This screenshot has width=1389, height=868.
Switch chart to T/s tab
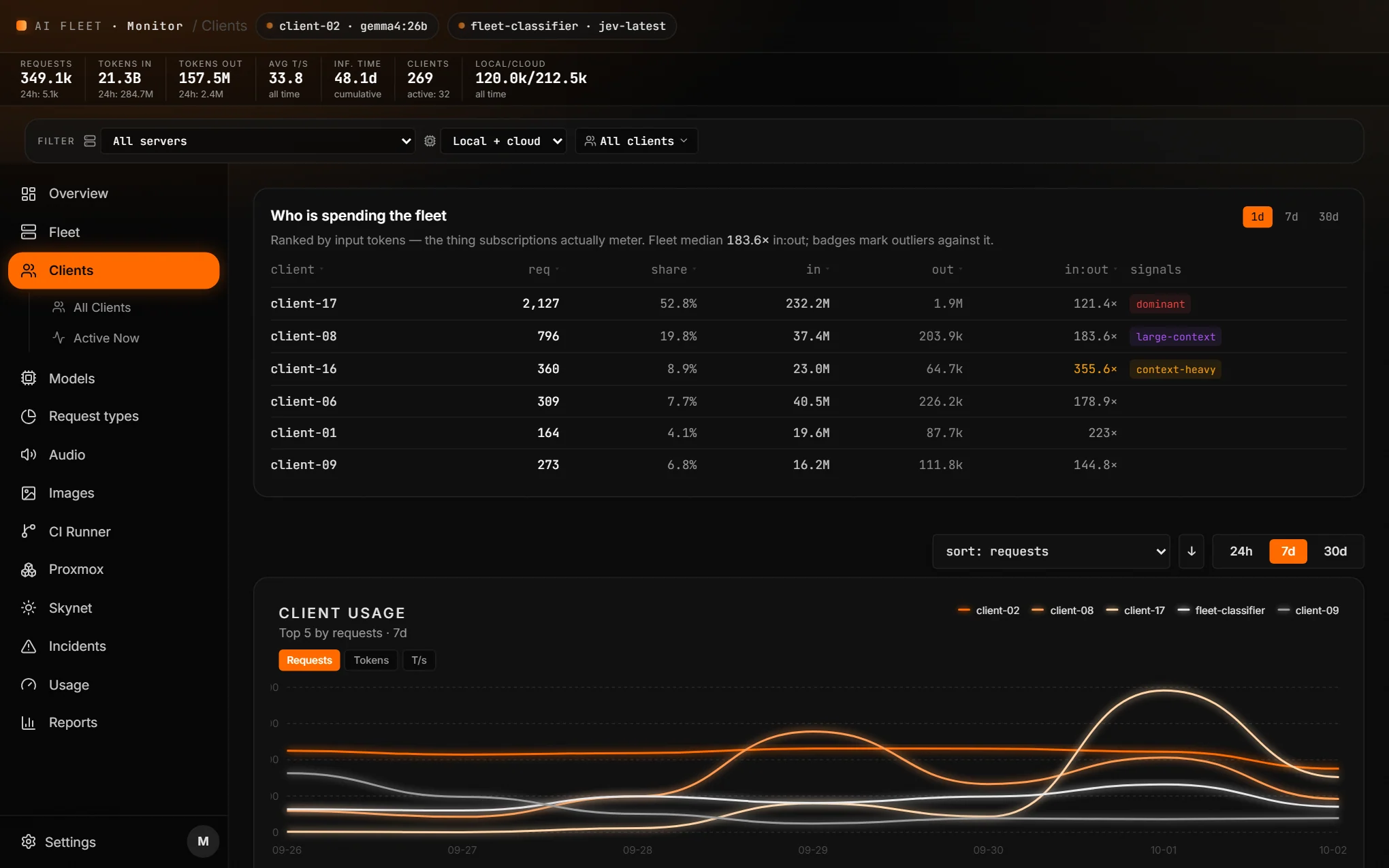click(419, 660)
